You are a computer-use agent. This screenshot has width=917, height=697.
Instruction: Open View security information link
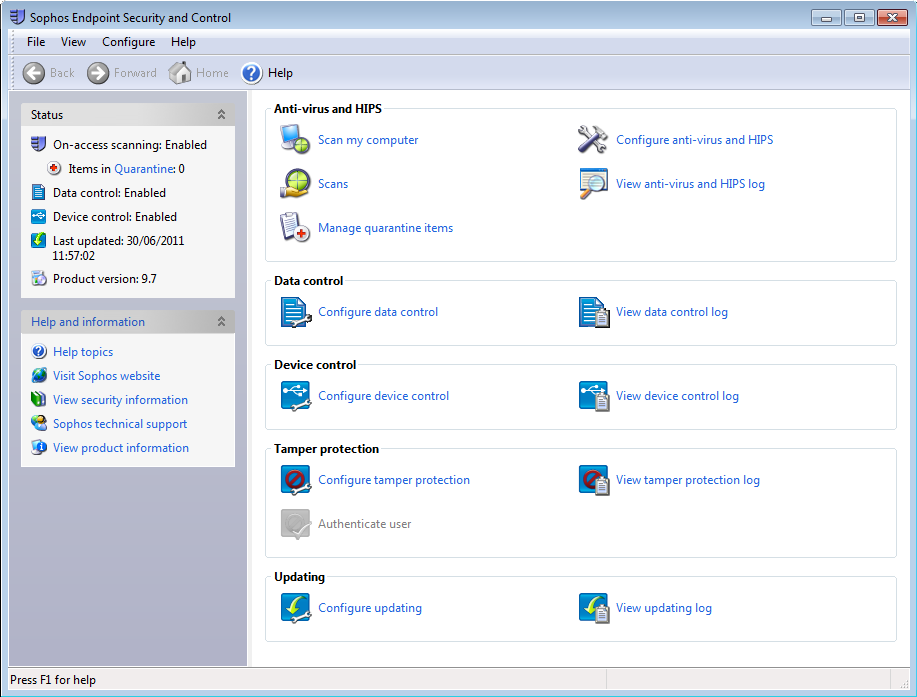coord(120,400)
